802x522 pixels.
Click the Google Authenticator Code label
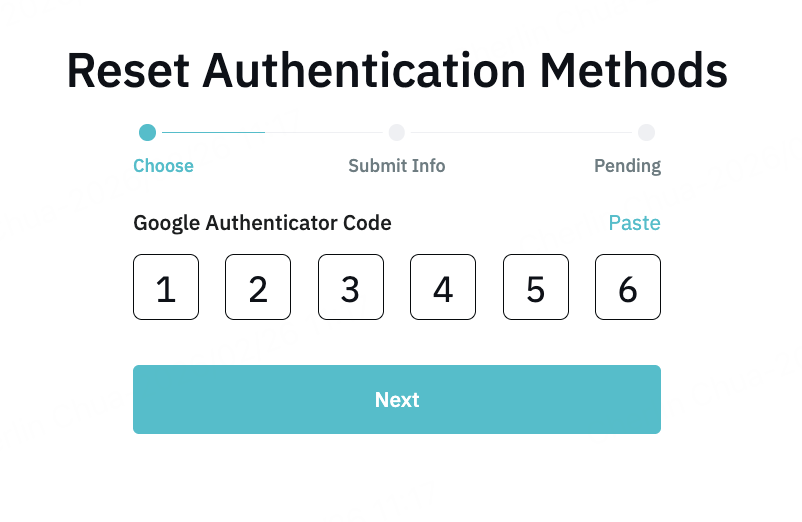click(262, 223)
